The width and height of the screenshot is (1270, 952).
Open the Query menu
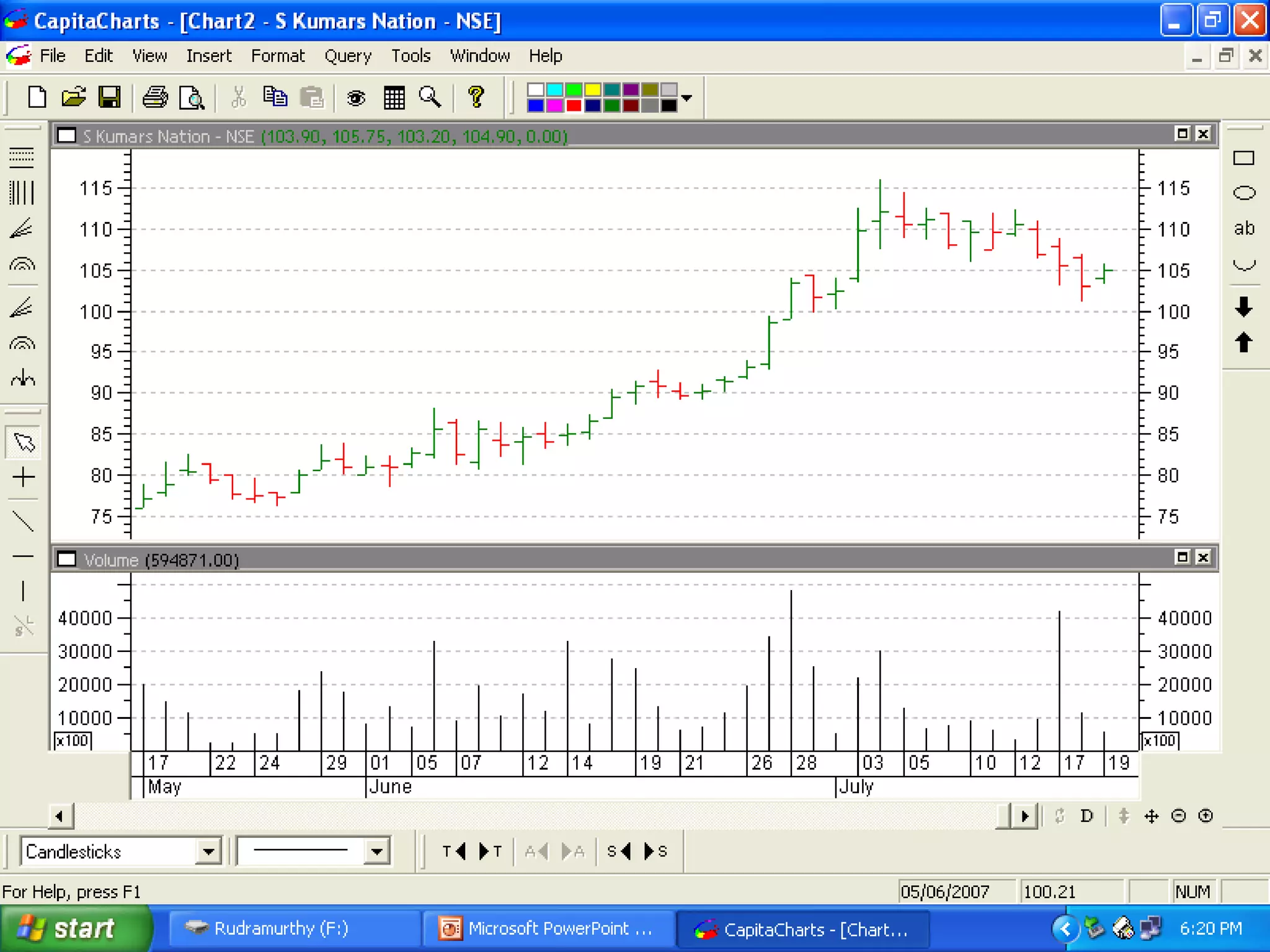348,56
